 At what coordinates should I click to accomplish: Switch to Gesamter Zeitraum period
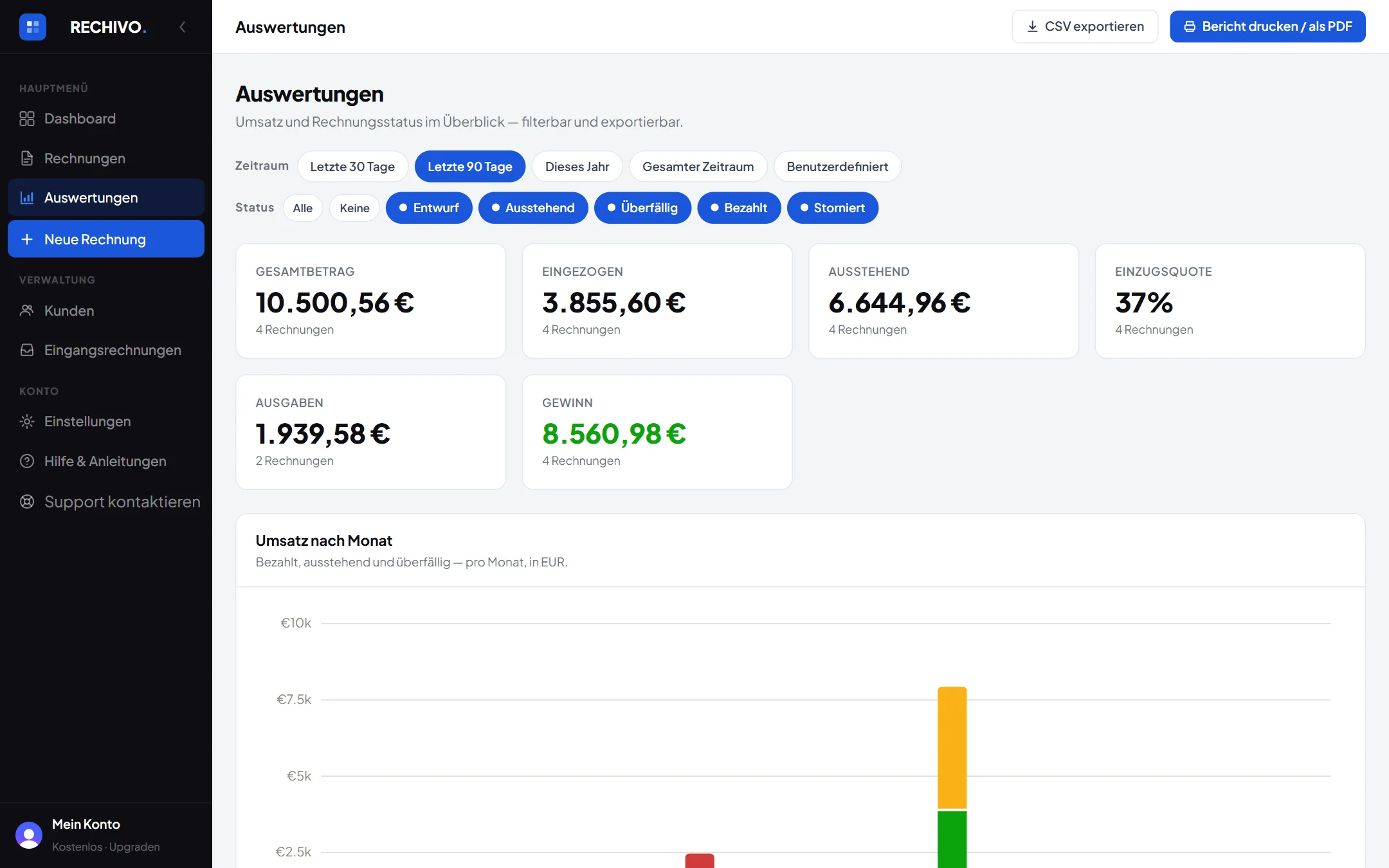698,167
